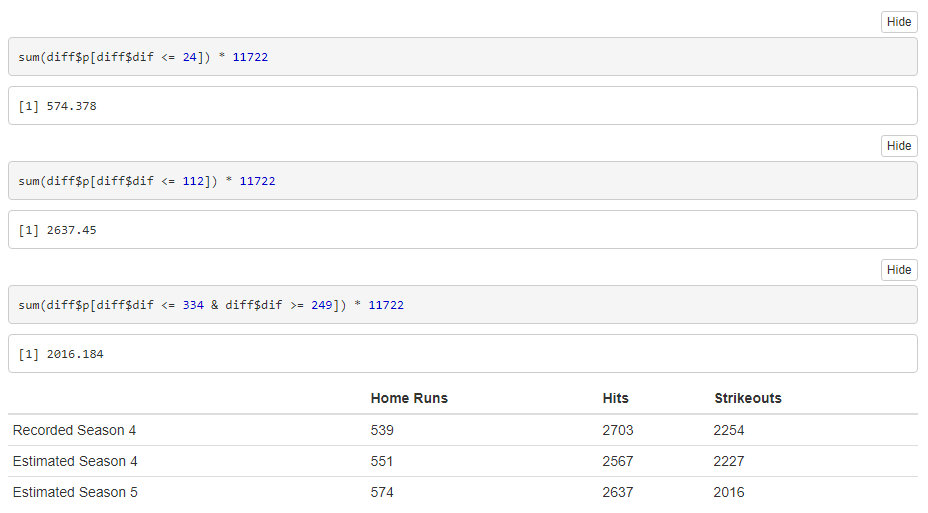Image resolution: width=928 pixels, height=513 pixels.
Task: Click the Estimated Season 4 home runs value 551
Action: (382, 461)
